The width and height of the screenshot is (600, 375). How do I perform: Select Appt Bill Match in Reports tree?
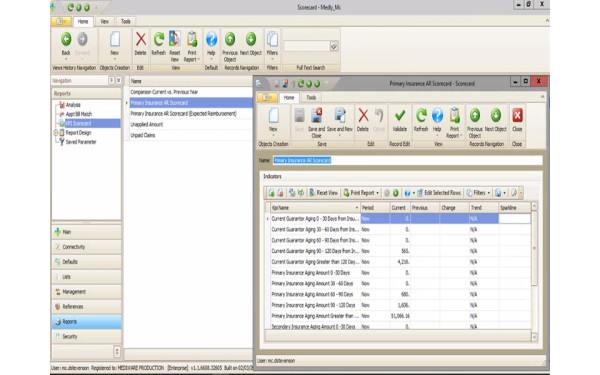coord(78,114)
